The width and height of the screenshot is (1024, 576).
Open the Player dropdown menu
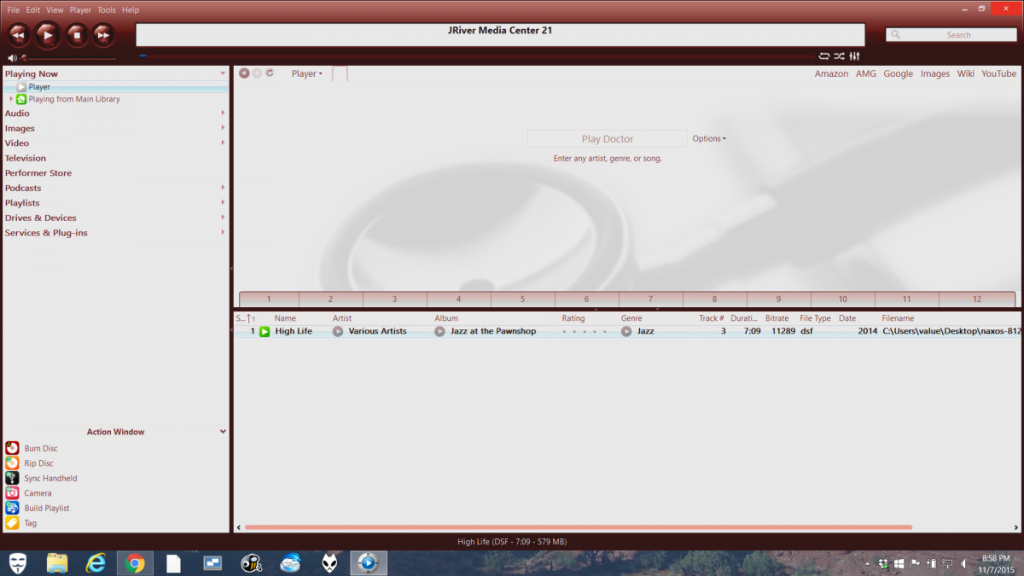click(307, 74)
